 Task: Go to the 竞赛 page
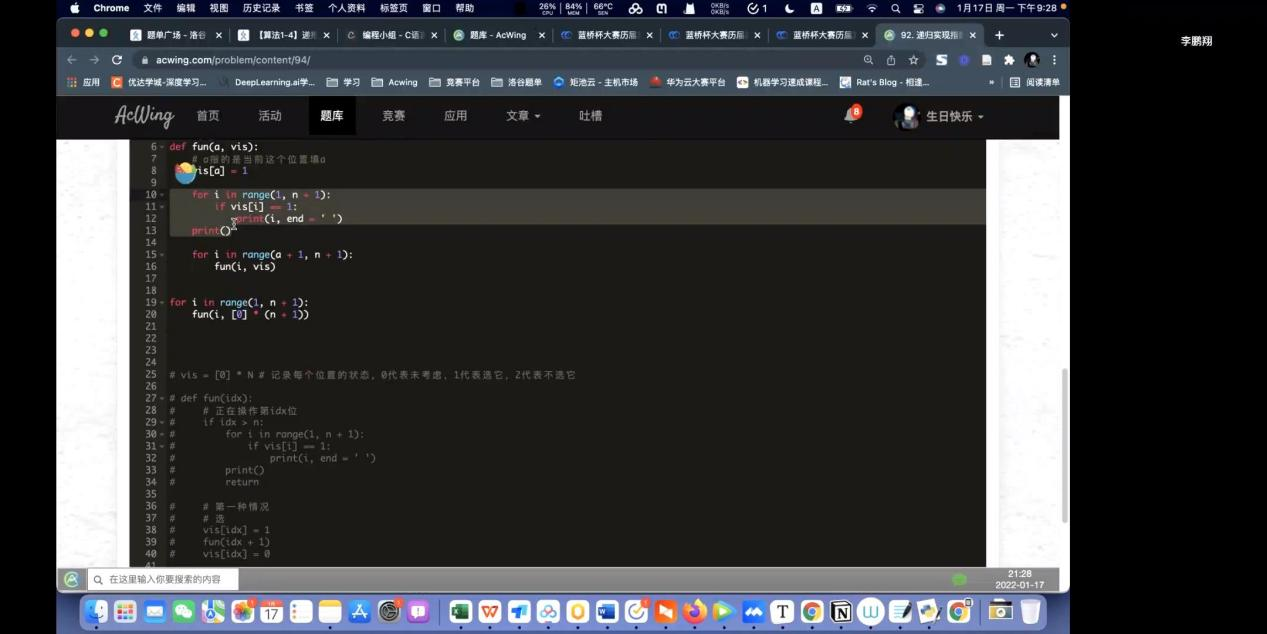point(394,116)
